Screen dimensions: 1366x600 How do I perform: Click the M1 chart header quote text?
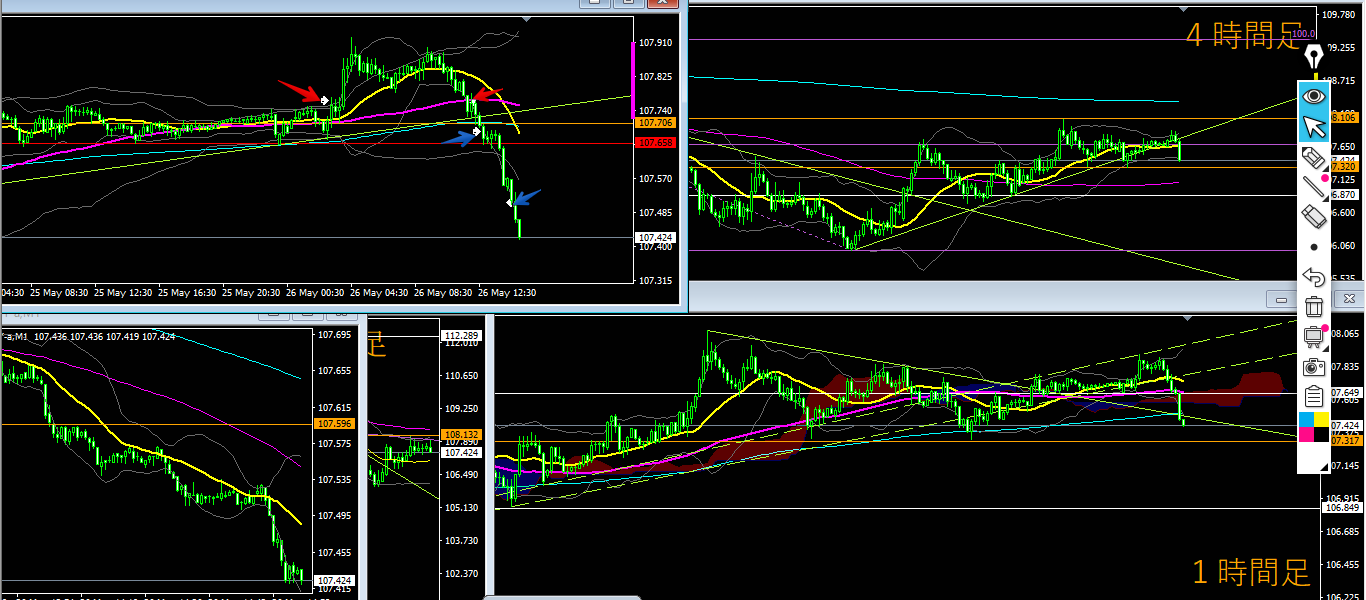coord(89,337)
